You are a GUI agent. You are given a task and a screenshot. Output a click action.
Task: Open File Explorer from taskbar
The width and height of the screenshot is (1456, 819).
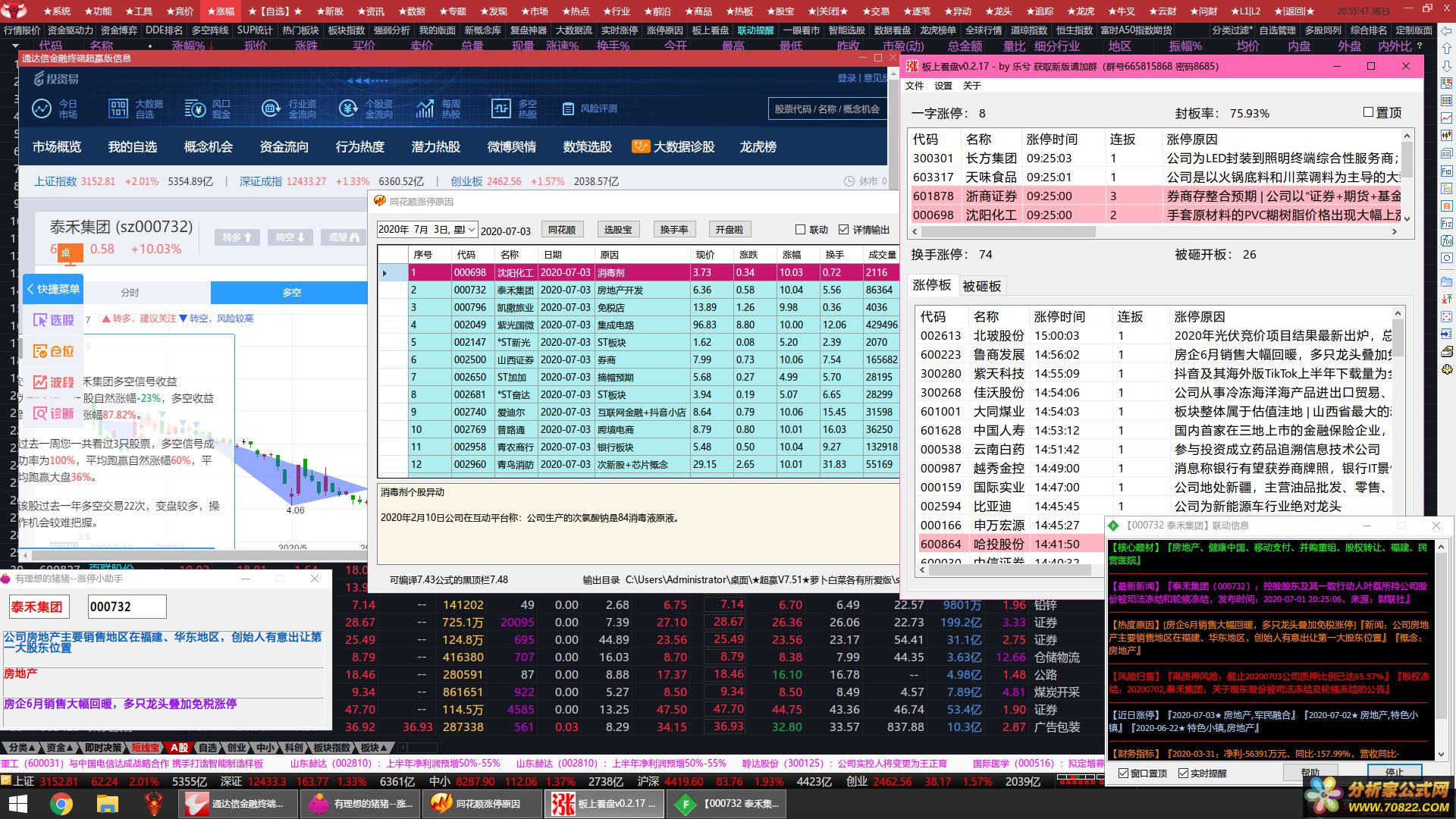tap(107, 803)
